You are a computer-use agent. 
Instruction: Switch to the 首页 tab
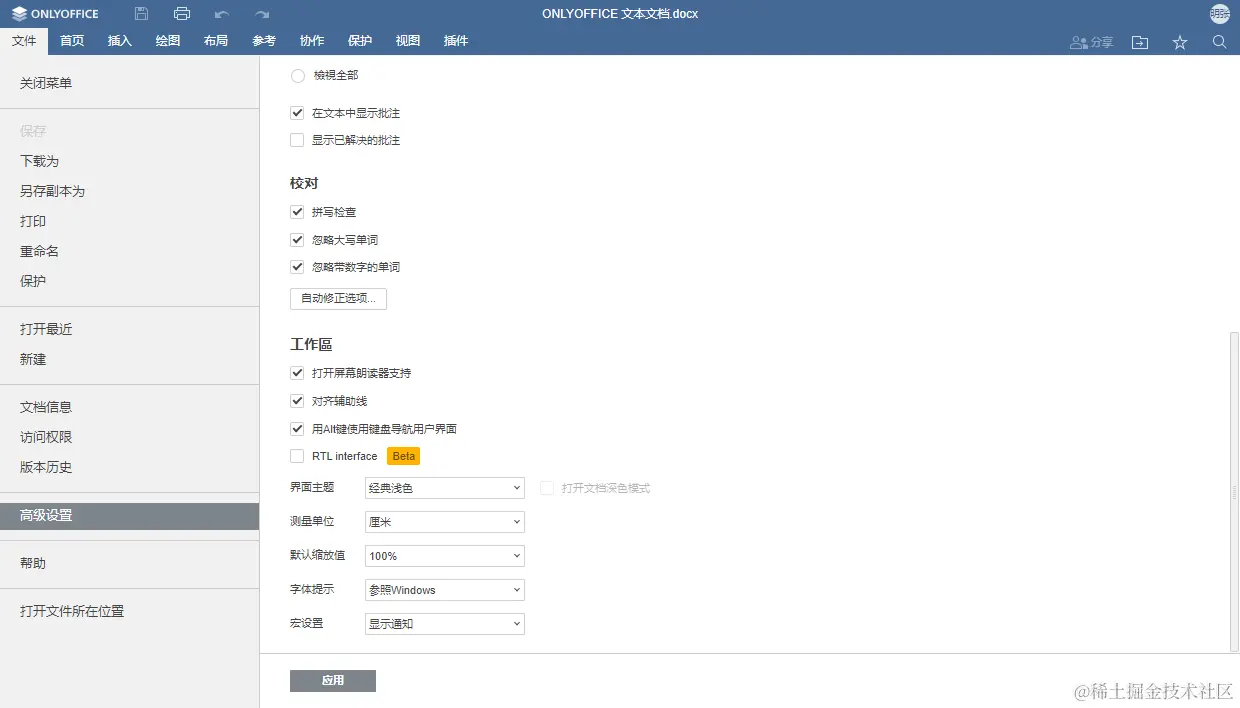pos(72,41)
